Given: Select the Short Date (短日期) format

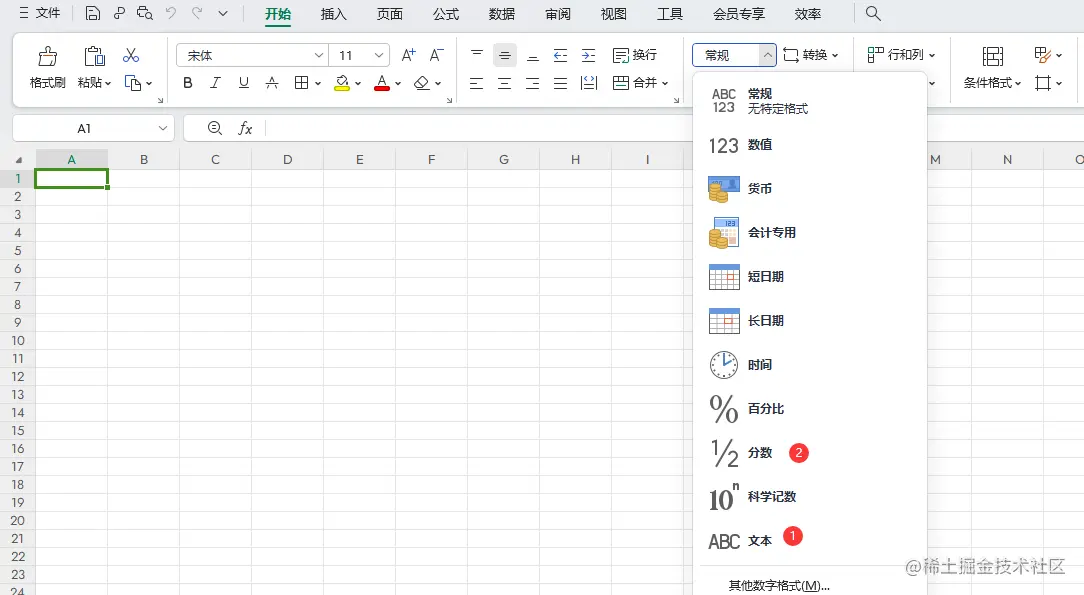Looking at the screenshot, I should coord(810,276).
